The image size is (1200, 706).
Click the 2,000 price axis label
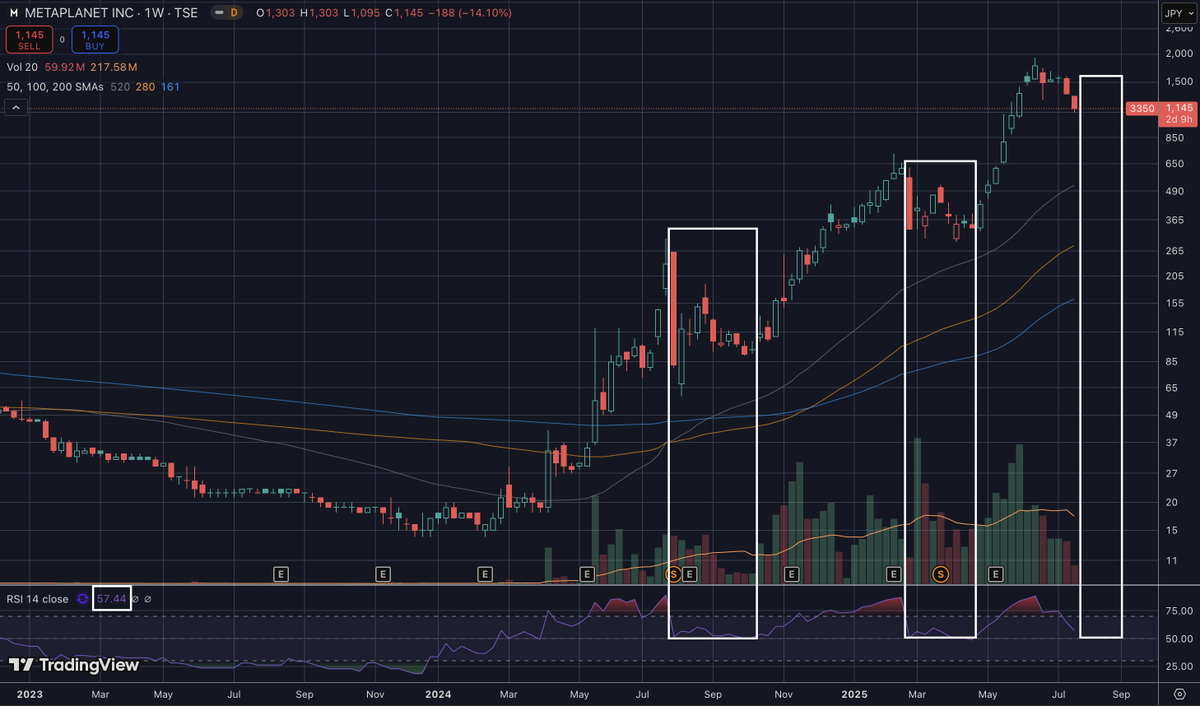click(x=1180, y=55)
